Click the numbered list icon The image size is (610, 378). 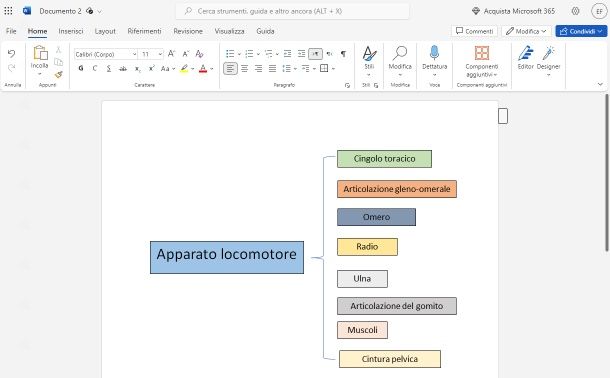[x=249, y=54]
